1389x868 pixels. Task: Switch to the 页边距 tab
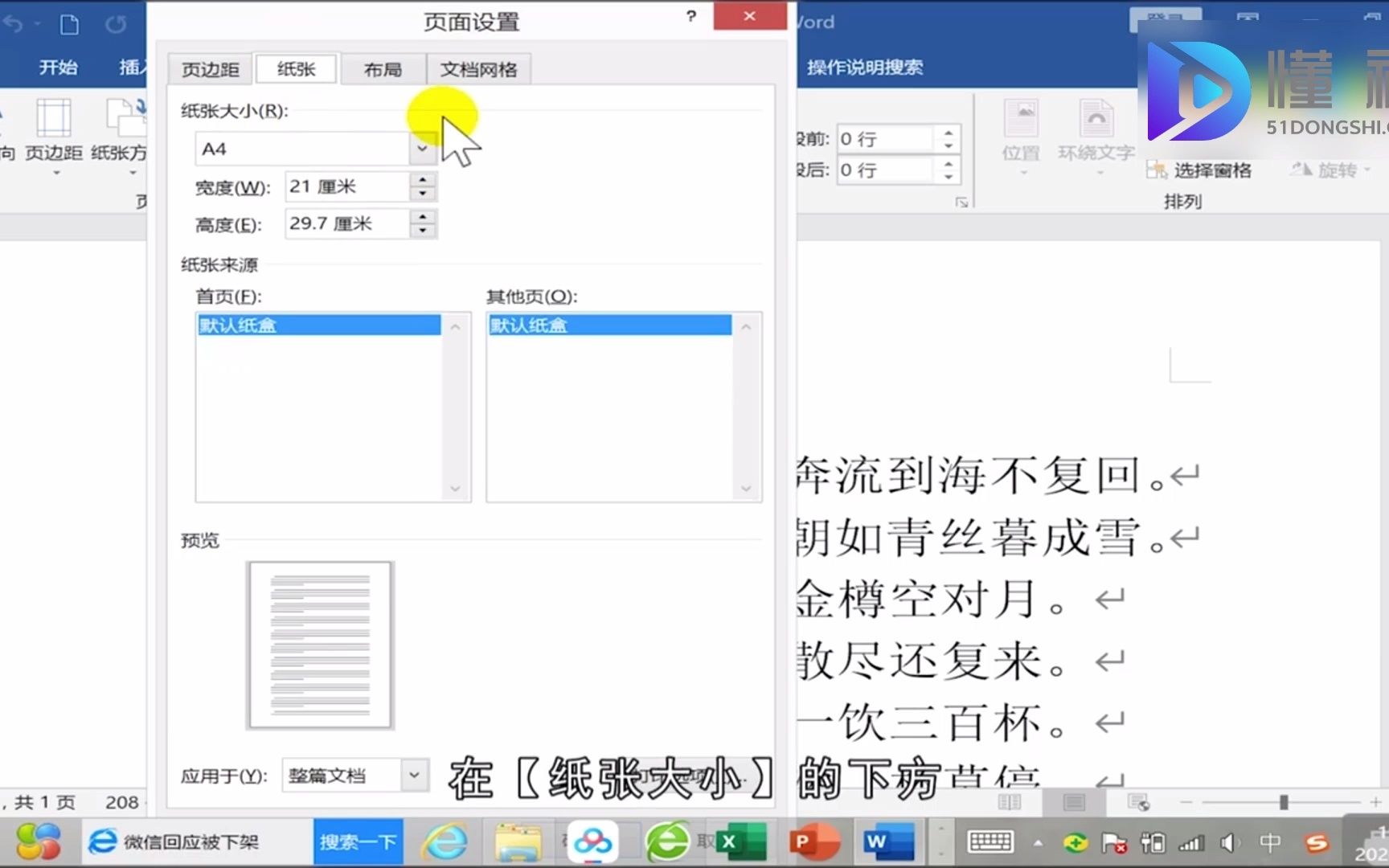[x=209, y=68]
